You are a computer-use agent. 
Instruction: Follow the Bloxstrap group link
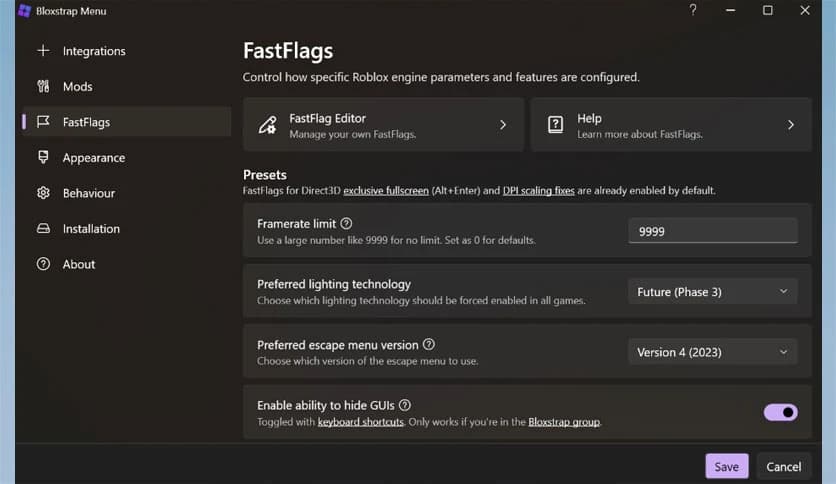(563, 423)
